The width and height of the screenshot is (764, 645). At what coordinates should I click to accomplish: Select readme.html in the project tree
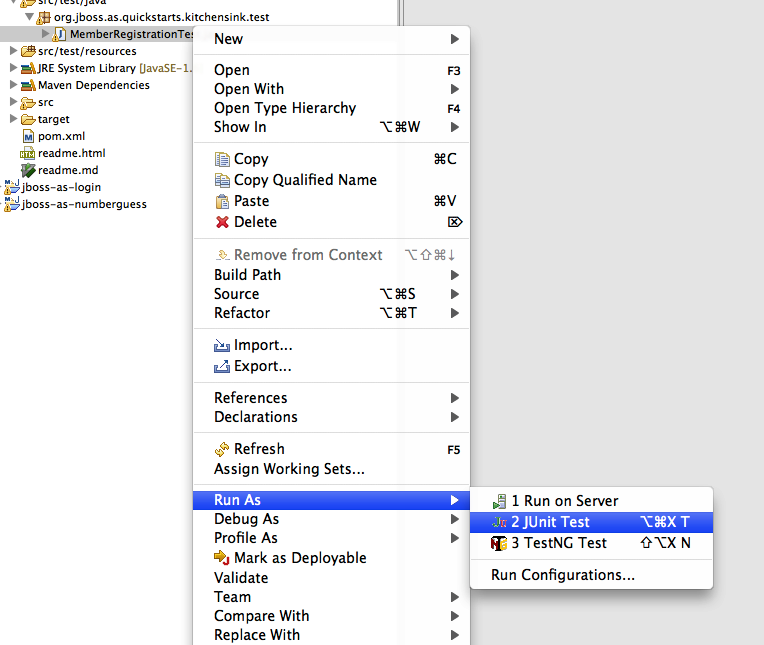[72, 153]
